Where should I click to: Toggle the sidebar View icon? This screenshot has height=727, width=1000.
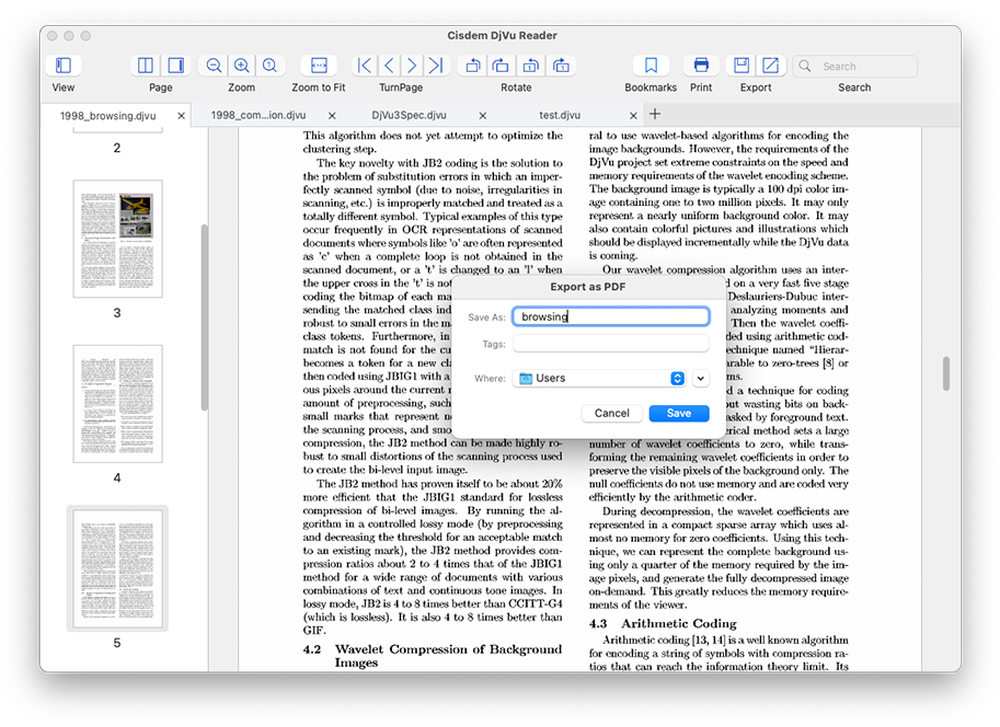[x=63, y=65]
